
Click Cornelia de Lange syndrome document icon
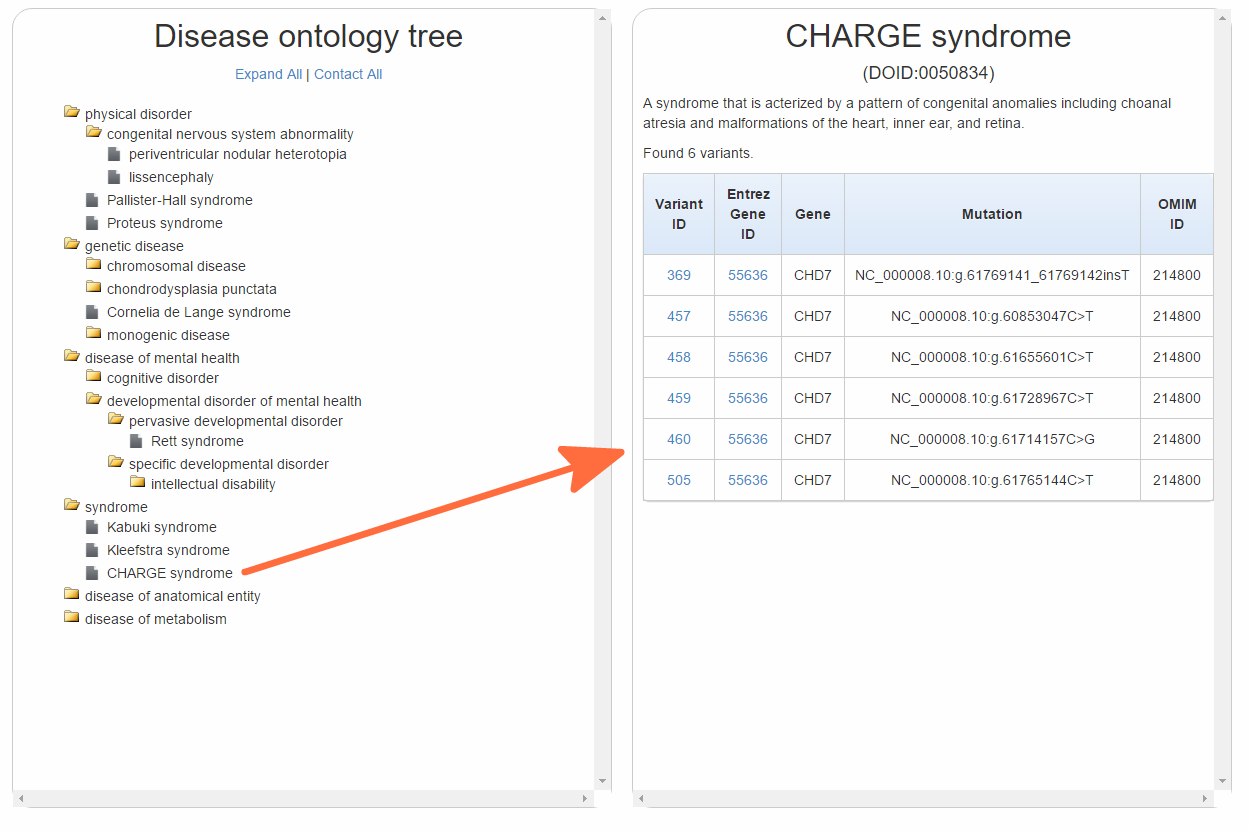[x=92, y=312]
